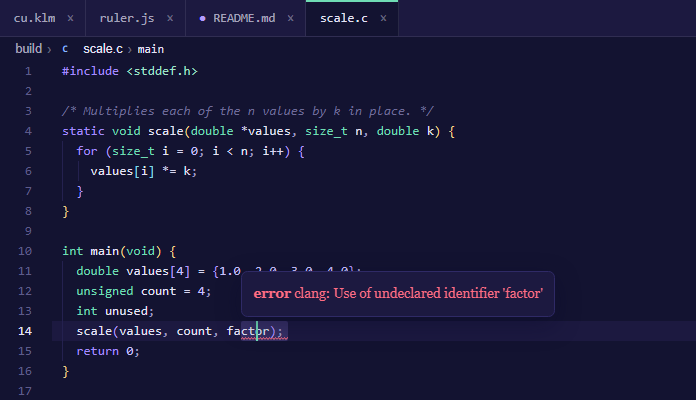The height and width of the screenshot is (400, 696).
Task: Click line number 14 in gutter
Action: 25,331
